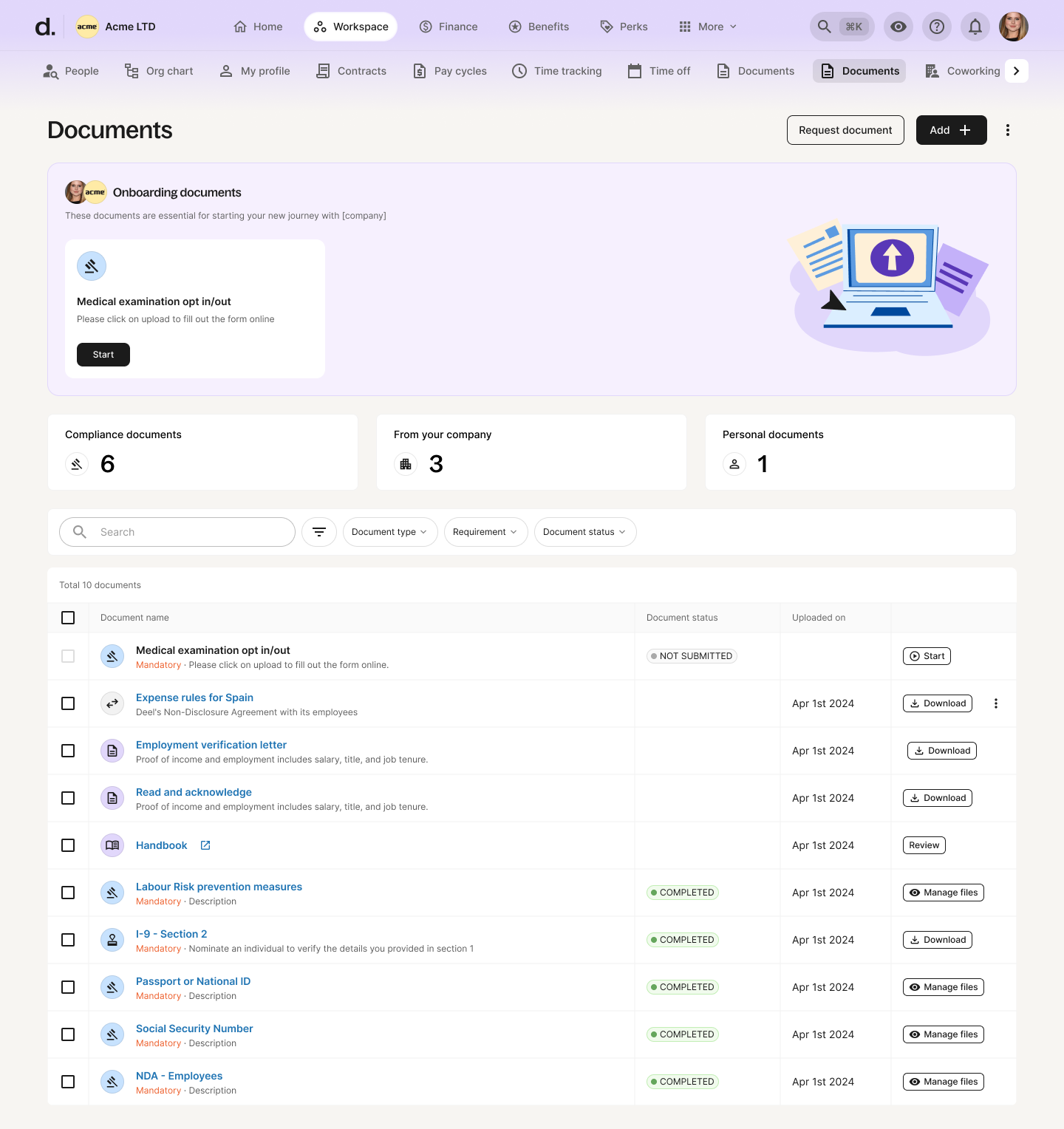1064x1129 pixels.
Task: Check the Expense rules for Spain checkbox
Action: (x=68, y=703)
